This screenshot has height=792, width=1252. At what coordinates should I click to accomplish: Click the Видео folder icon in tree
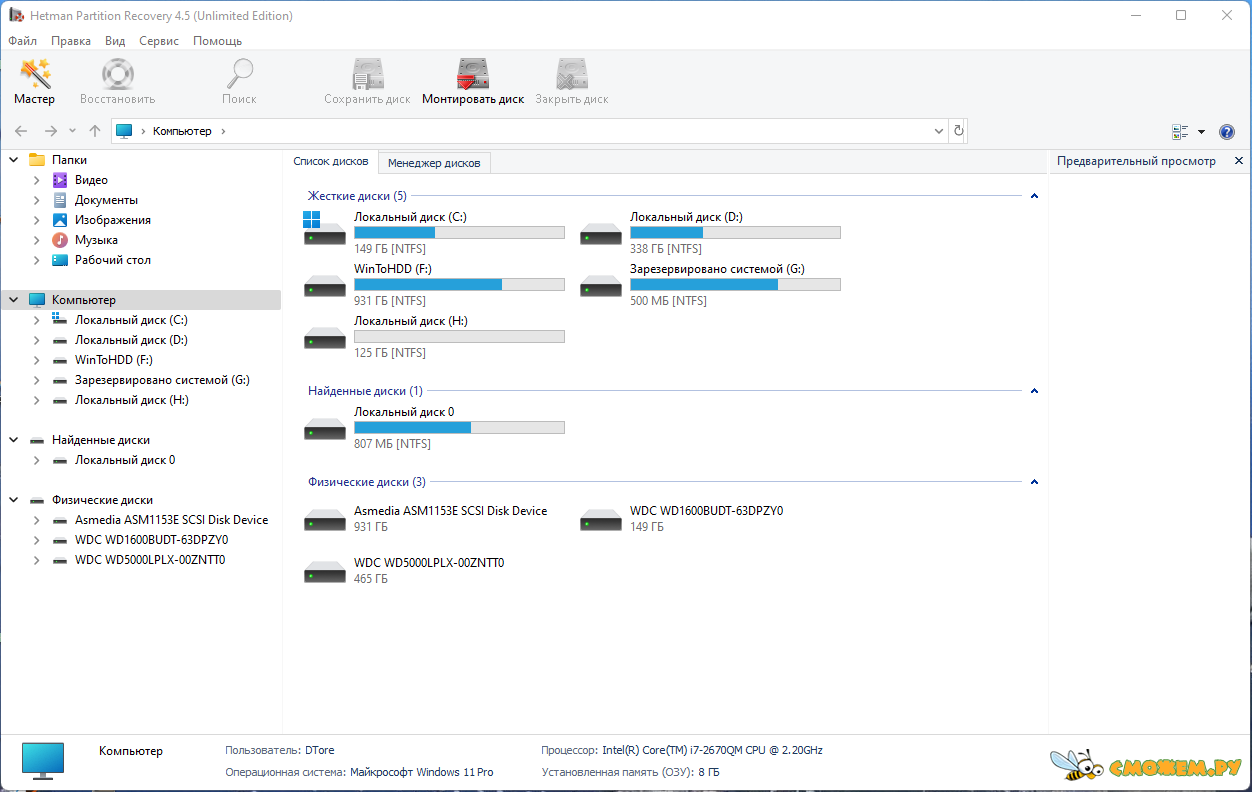point(60,180)
